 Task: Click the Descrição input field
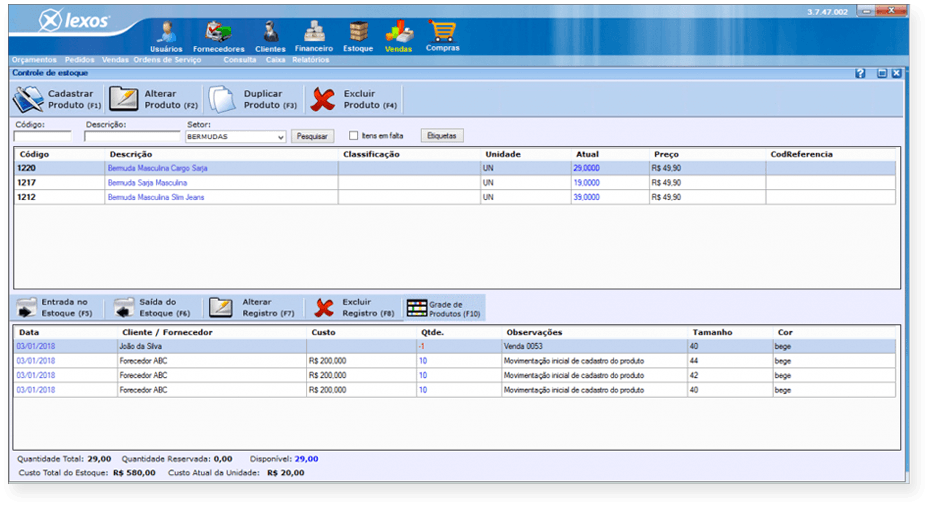point(132,136)
